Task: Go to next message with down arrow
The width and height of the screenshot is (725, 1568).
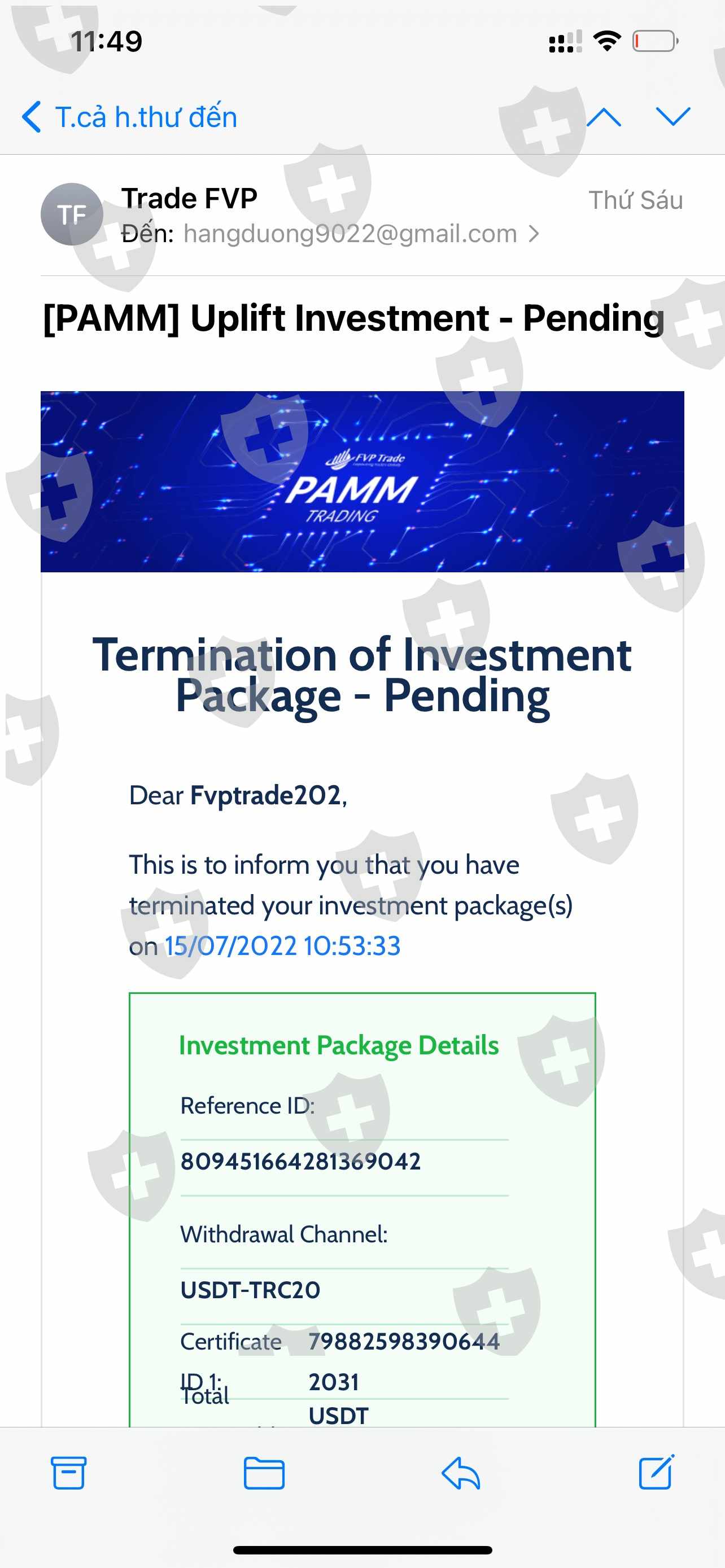Action: [x=672, y=116]
